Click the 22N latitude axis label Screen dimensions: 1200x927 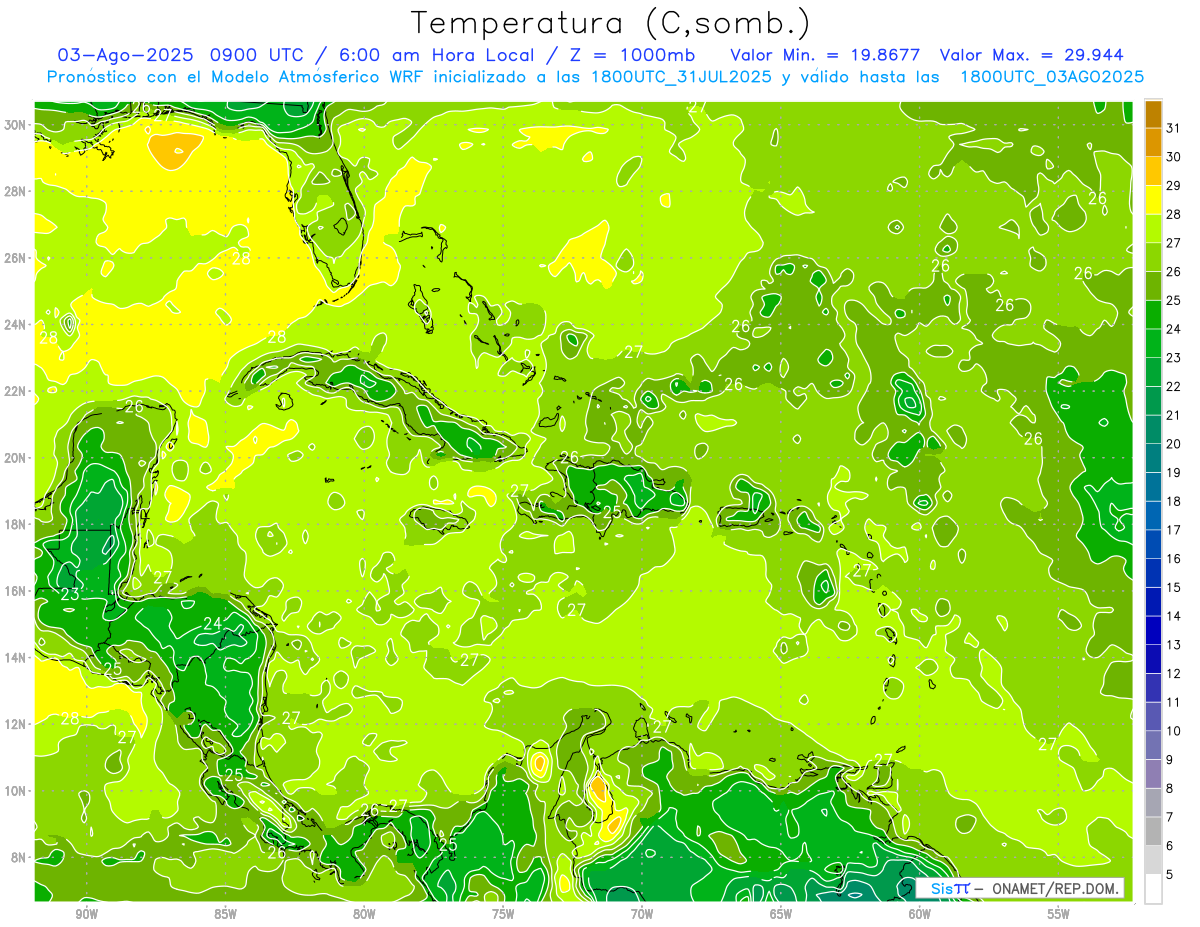click(16, 391)
